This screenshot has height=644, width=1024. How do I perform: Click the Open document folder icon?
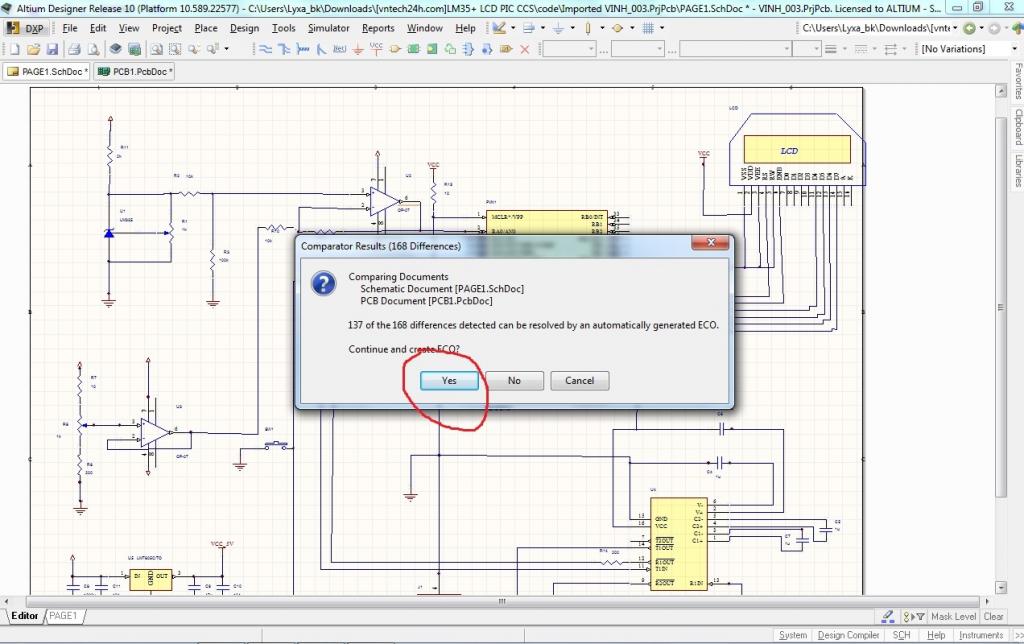pyautogui.click(x=33, y=49)
